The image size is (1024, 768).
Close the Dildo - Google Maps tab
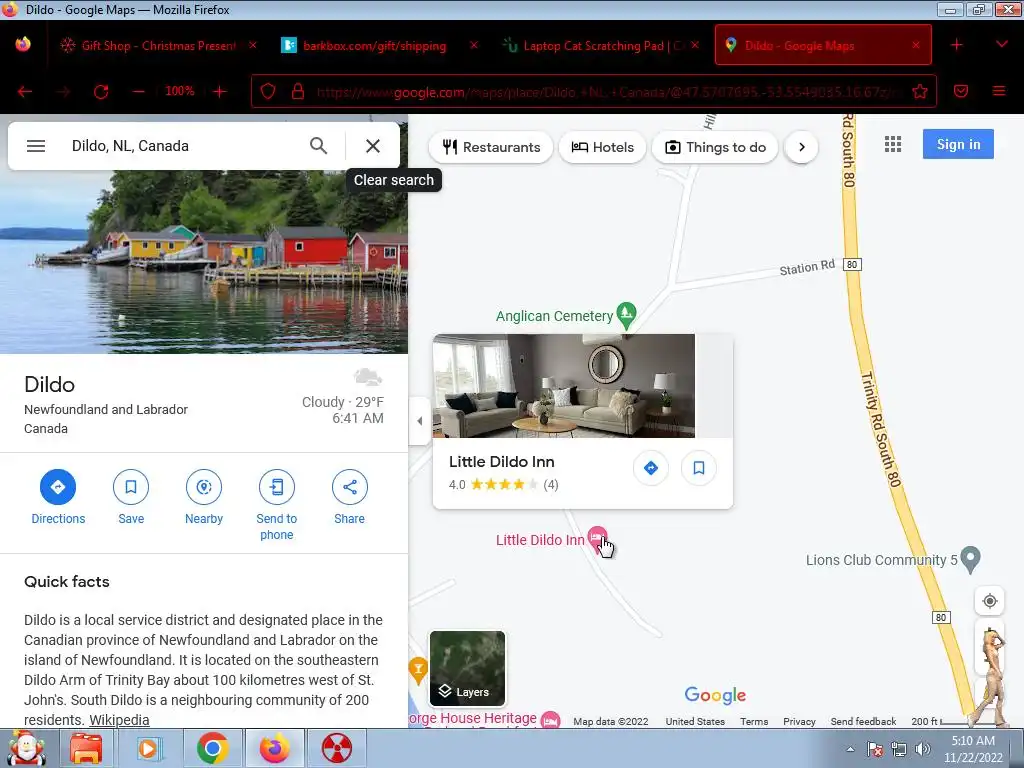click(x=916, y=45)
